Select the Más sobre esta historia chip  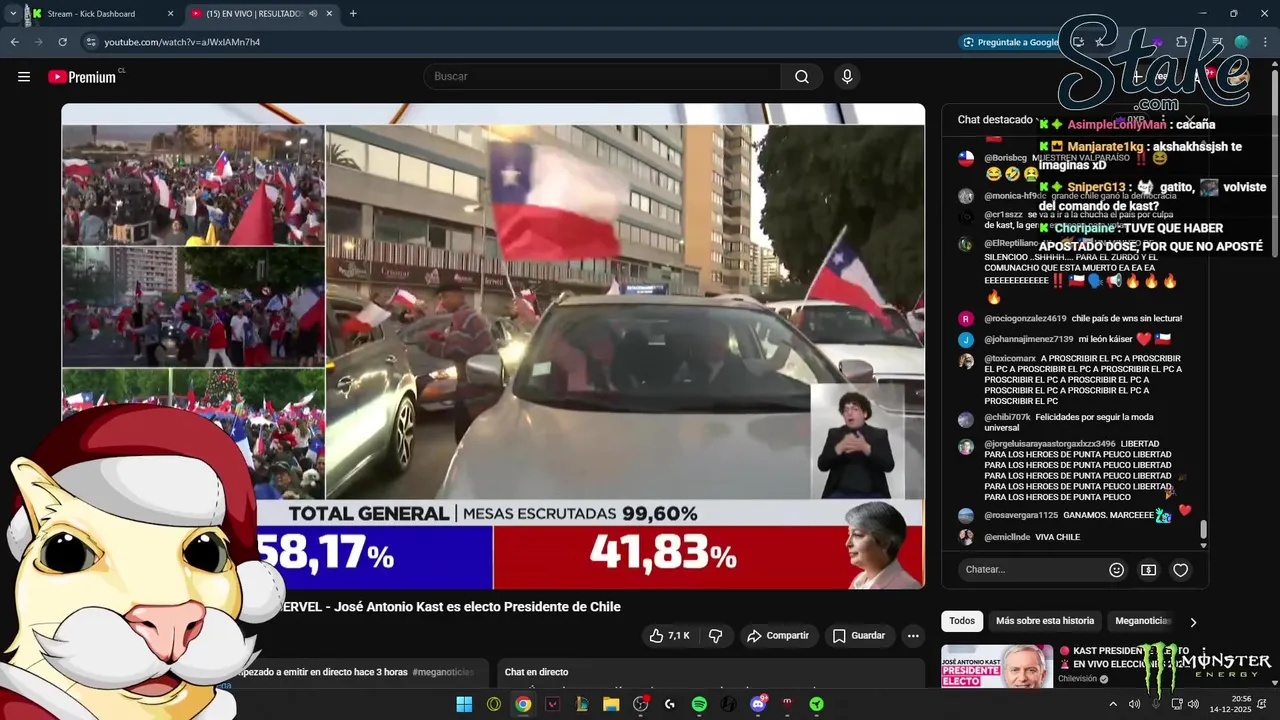[x=1045, y=621]
